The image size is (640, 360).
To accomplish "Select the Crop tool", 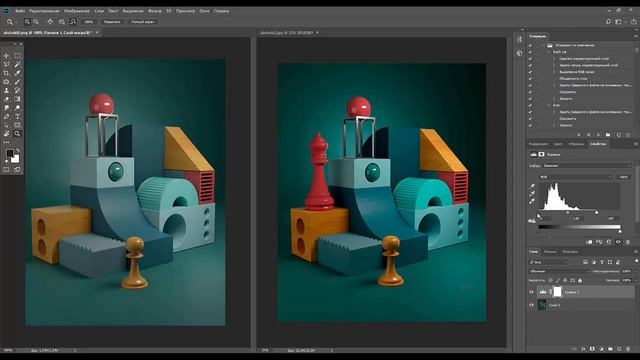I will coord(7,73).
